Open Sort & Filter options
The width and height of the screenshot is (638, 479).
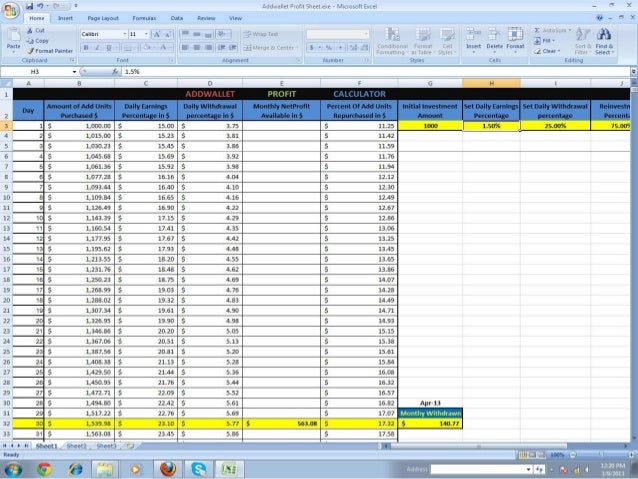(x=583, y=41)
